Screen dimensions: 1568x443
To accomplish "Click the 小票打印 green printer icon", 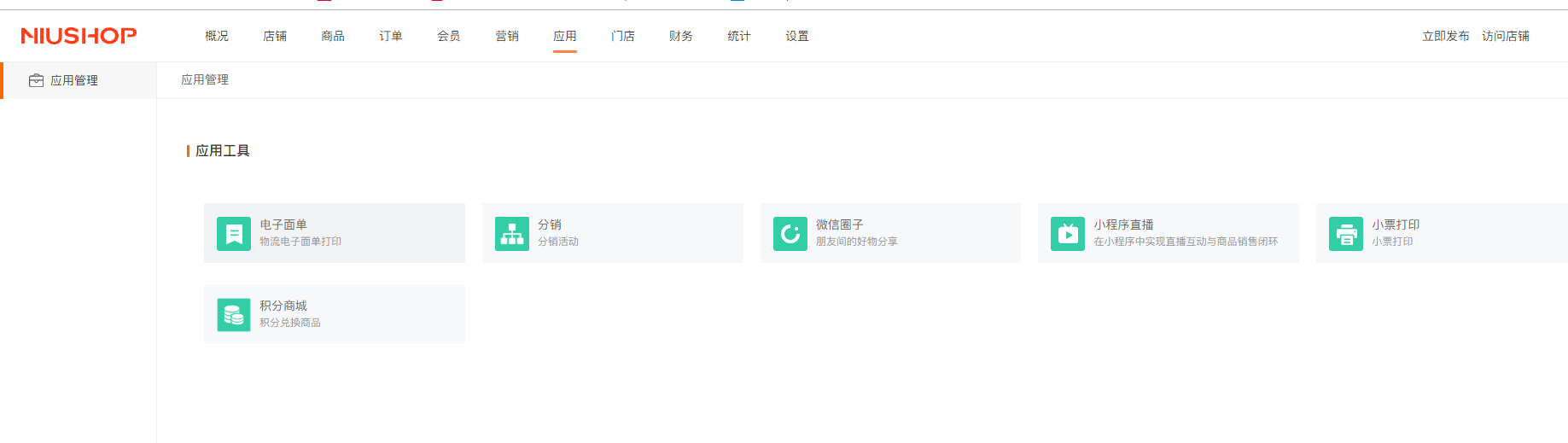I will tap(1346, 233).
